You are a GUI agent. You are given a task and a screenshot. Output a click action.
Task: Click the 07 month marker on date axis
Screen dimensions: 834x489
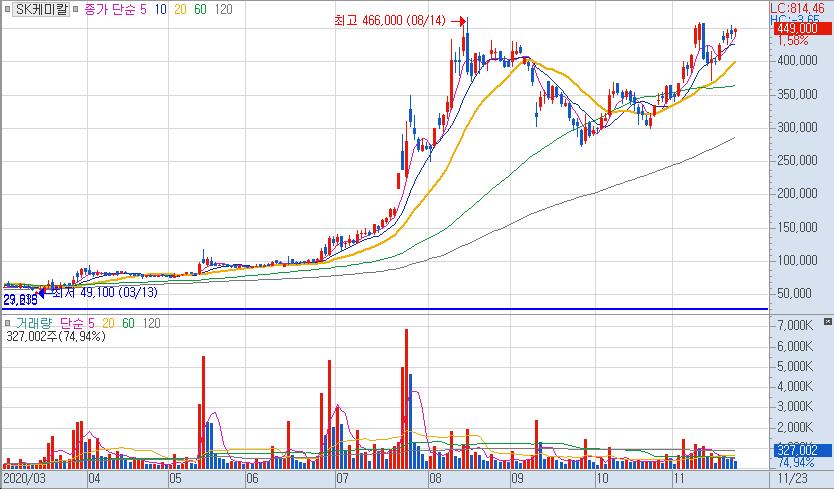click(x=342, y=478)
